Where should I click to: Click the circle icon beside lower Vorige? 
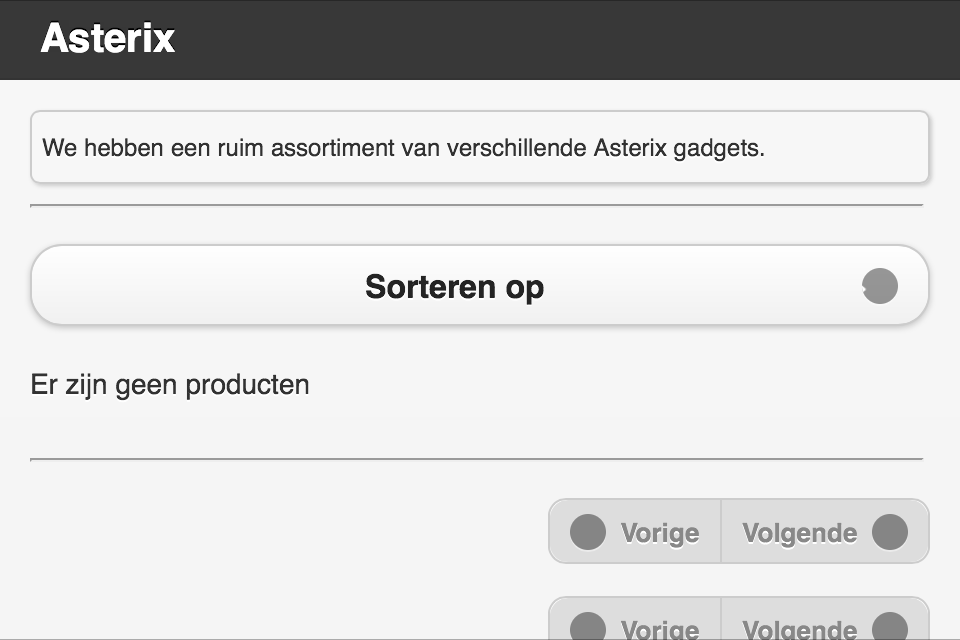pyautogui.click(x=588, y=627)
